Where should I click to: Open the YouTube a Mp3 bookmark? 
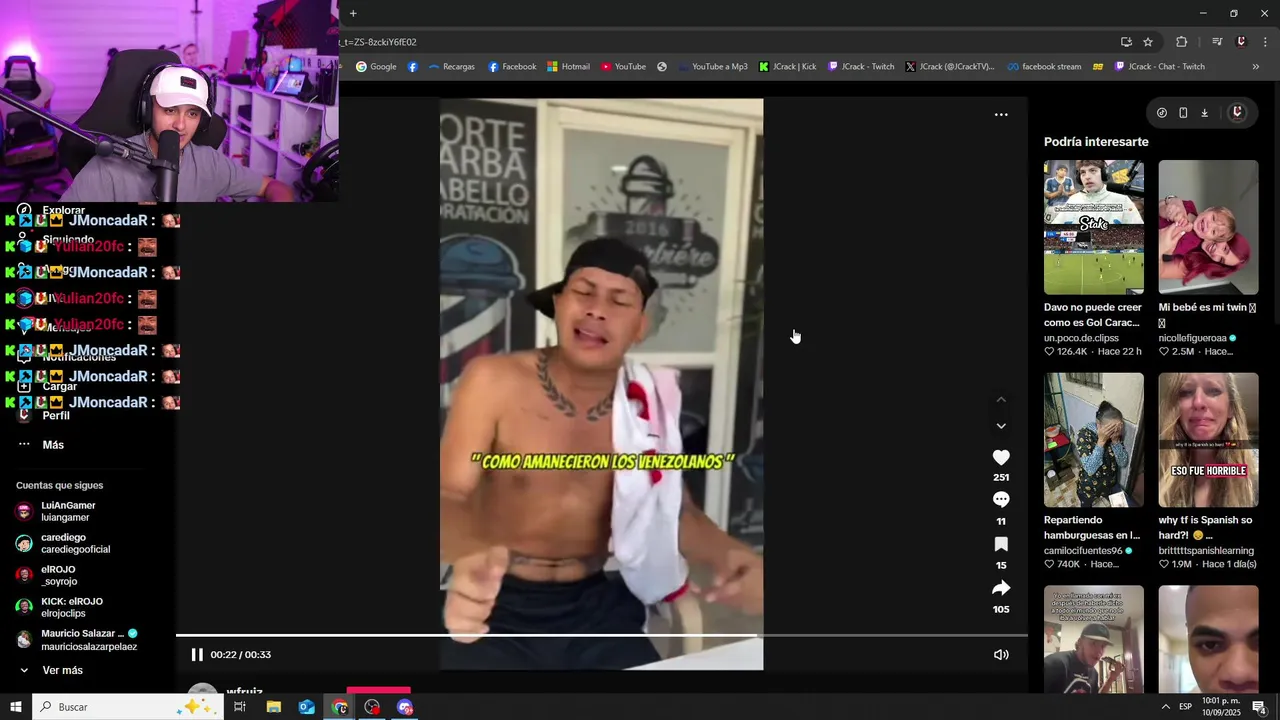pos(712,67)
